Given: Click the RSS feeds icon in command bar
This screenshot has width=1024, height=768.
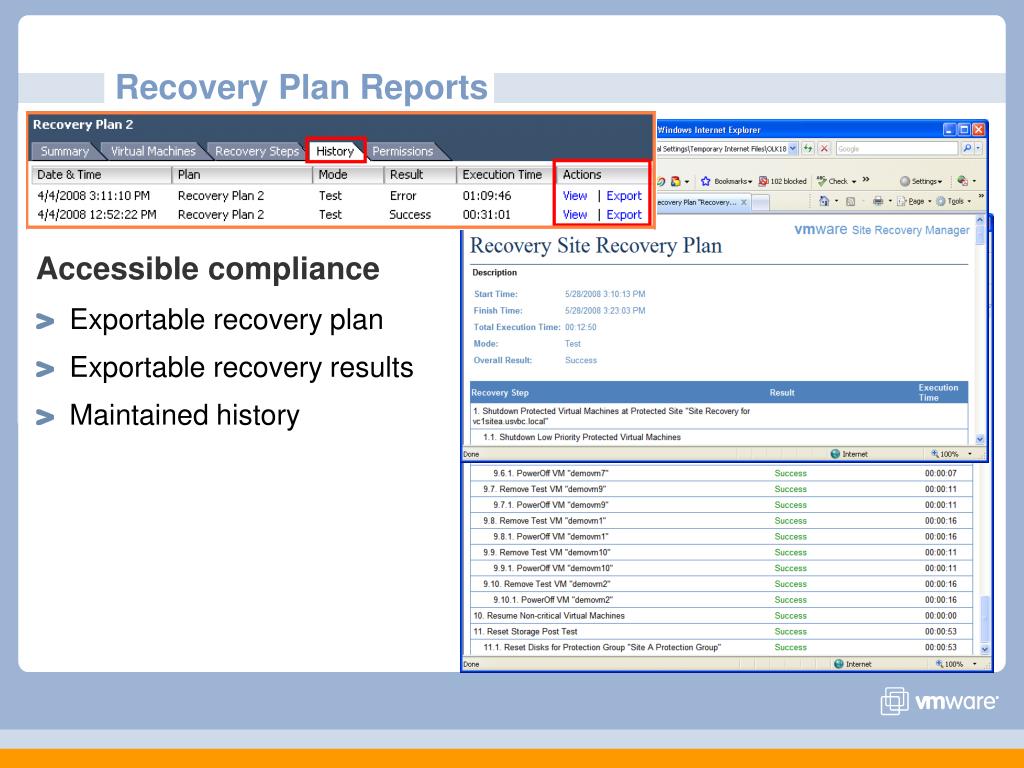Looking at the screenshot, I should click(850, 202).
